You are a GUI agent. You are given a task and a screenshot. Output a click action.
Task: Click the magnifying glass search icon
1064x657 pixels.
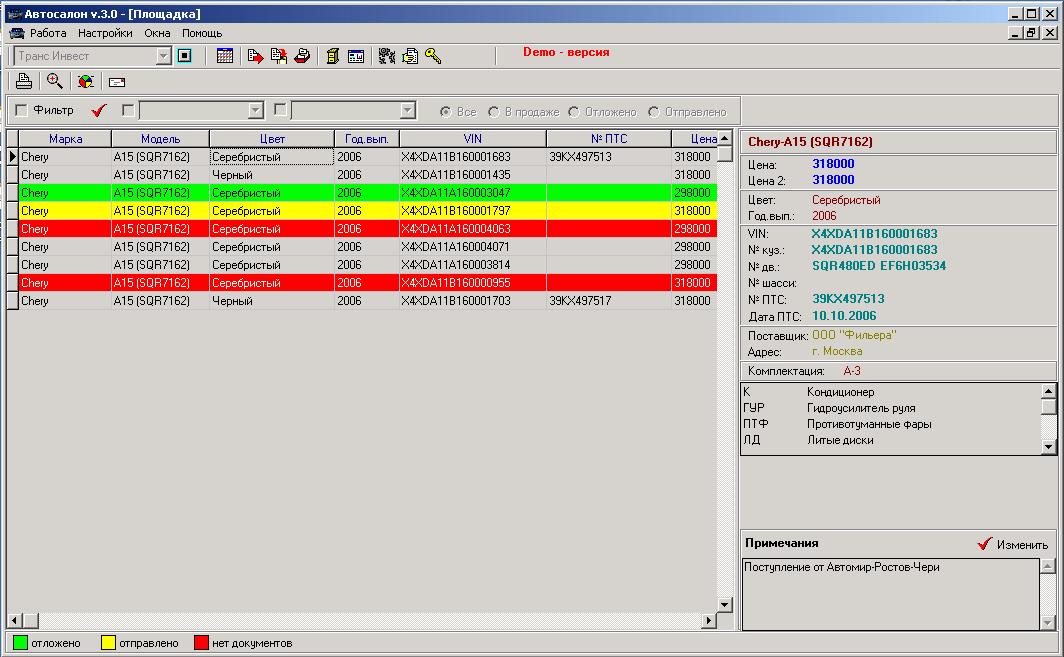55,81
